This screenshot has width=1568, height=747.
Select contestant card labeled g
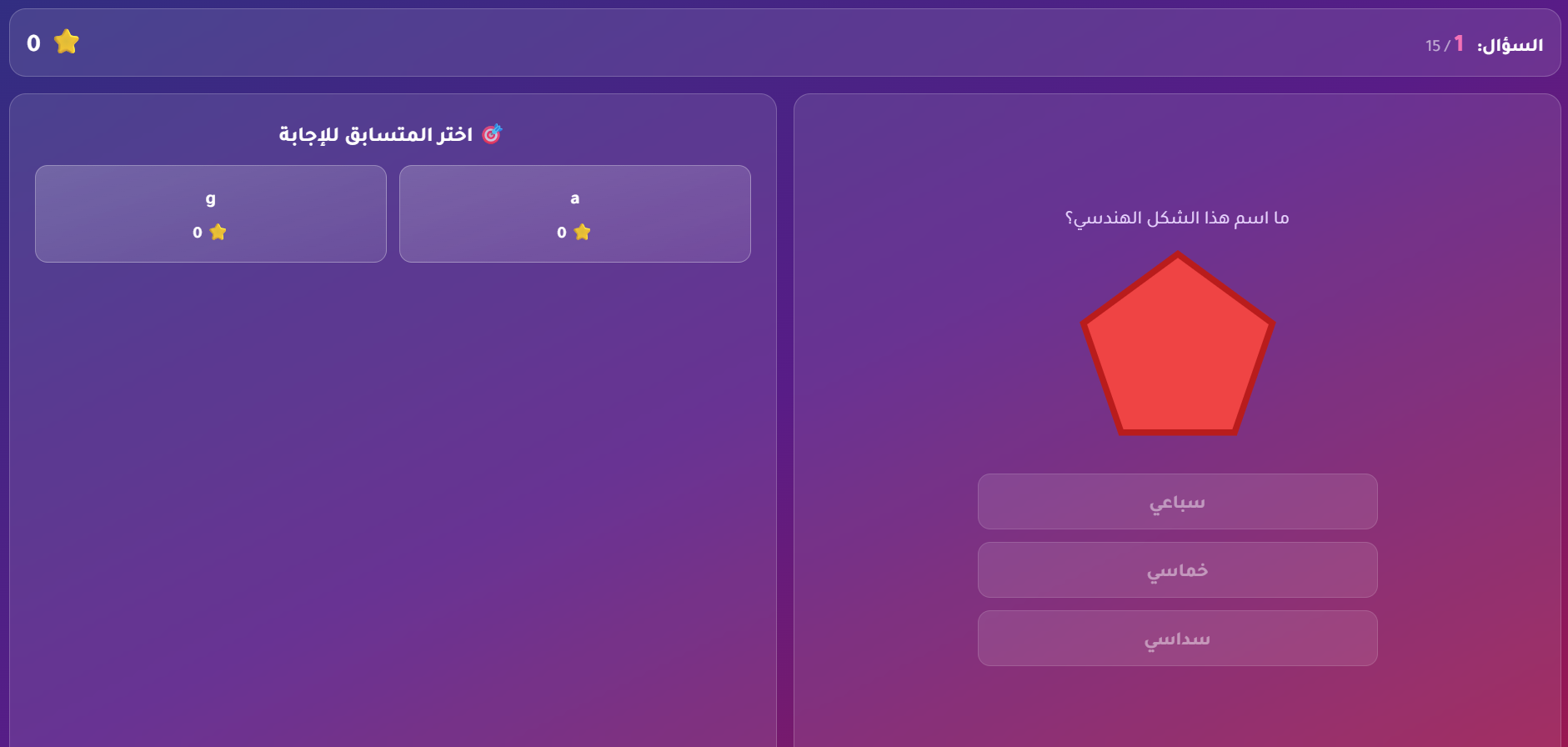[210, 213]
